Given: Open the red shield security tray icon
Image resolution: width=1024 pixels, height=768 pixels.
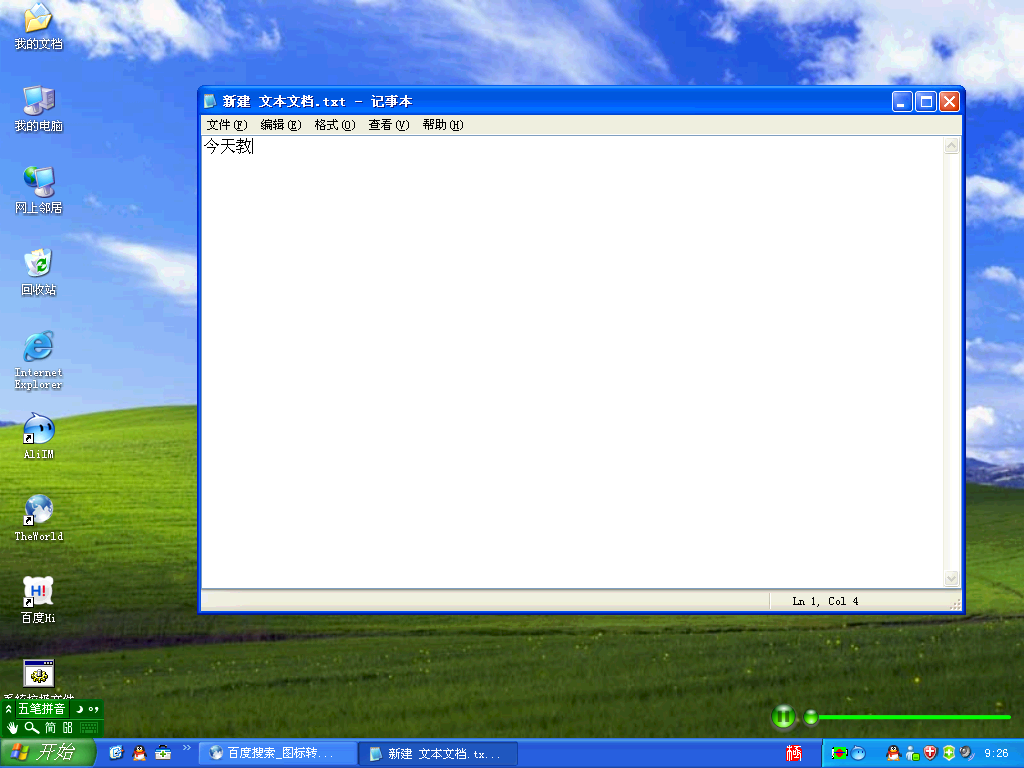Looking at the screenshot, I should (931, 753).
